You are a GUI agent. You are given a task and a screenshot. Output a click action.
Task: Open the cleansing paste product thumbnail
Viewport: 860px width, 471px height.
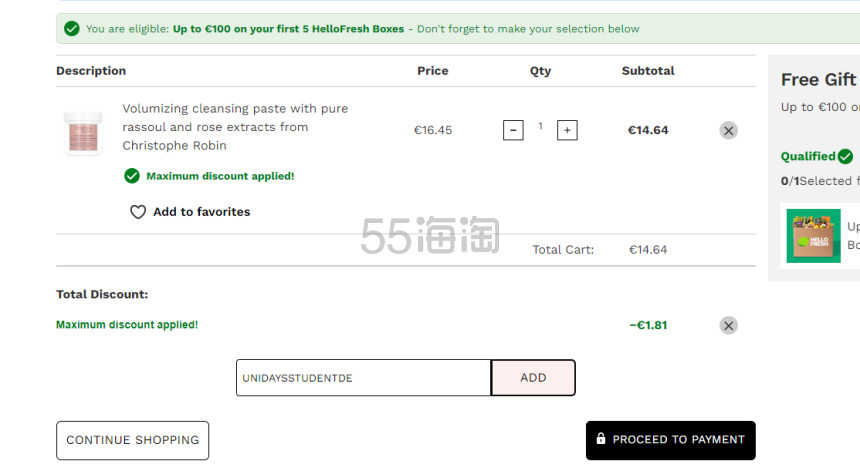pyautogui.click(x=83, y=133)
